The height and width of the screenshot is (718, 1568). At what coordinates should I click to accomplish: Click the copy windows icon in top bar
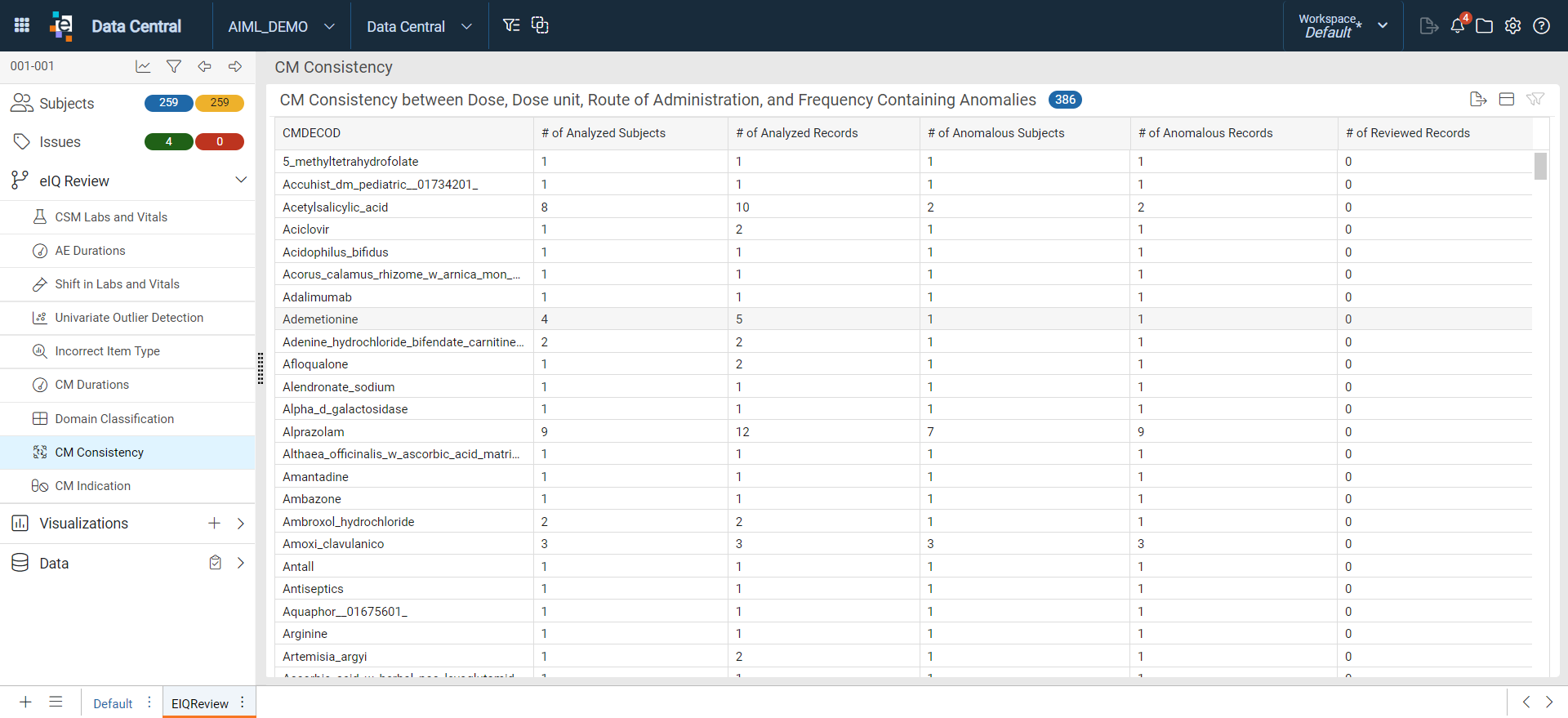(540, 25)
